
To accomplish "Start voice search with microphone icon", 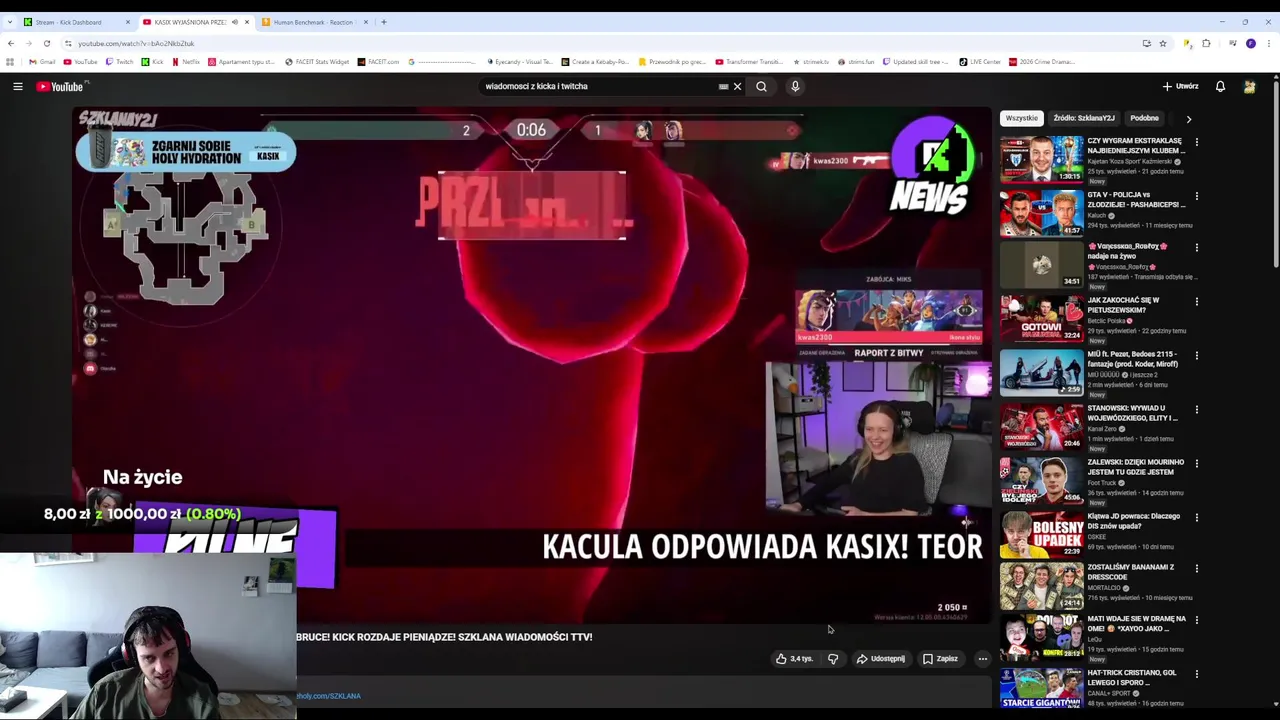I will [x=795, y=87].
